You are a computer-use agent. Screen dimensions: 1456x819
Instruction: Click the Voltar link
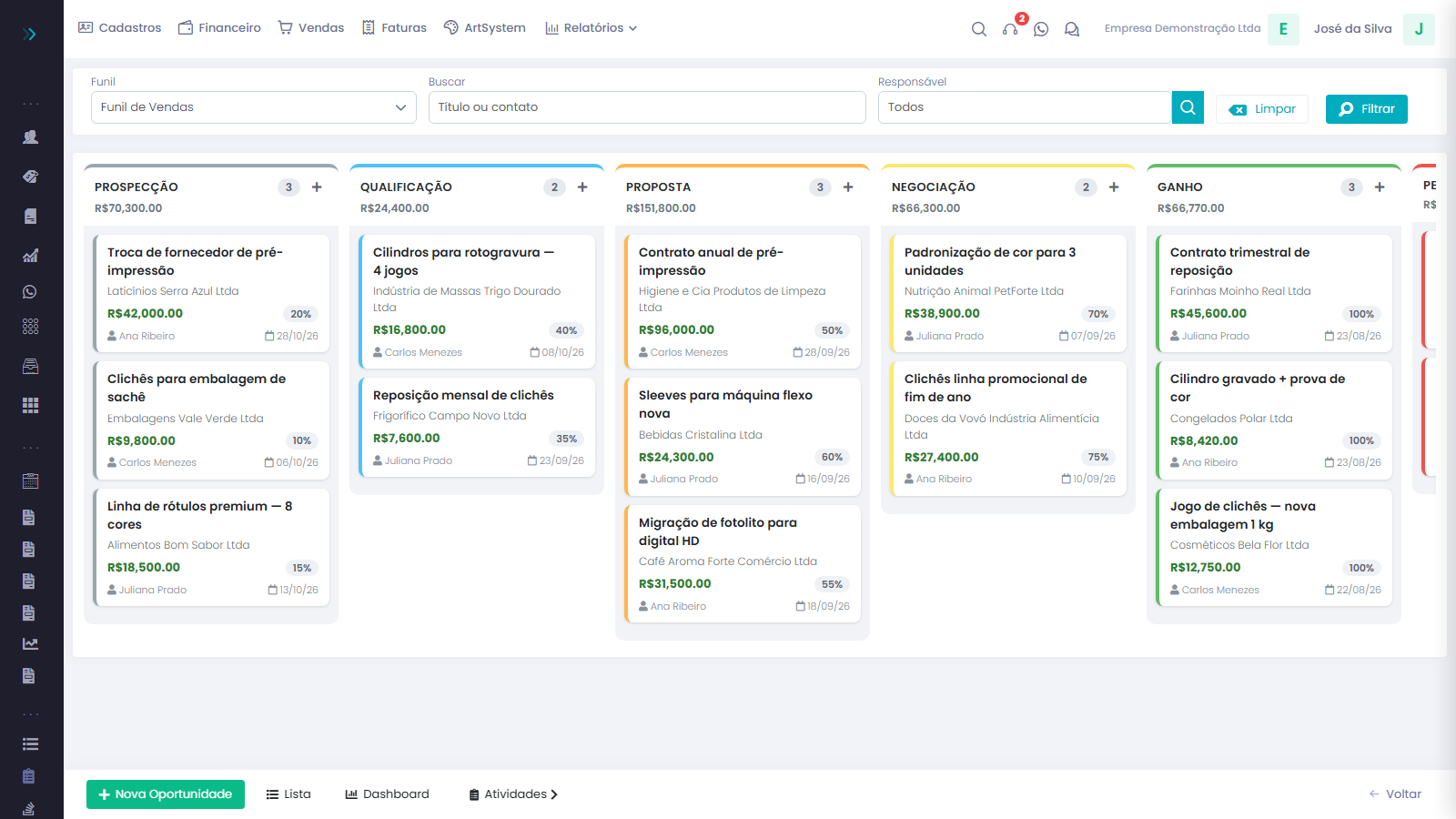point(1395,794)
